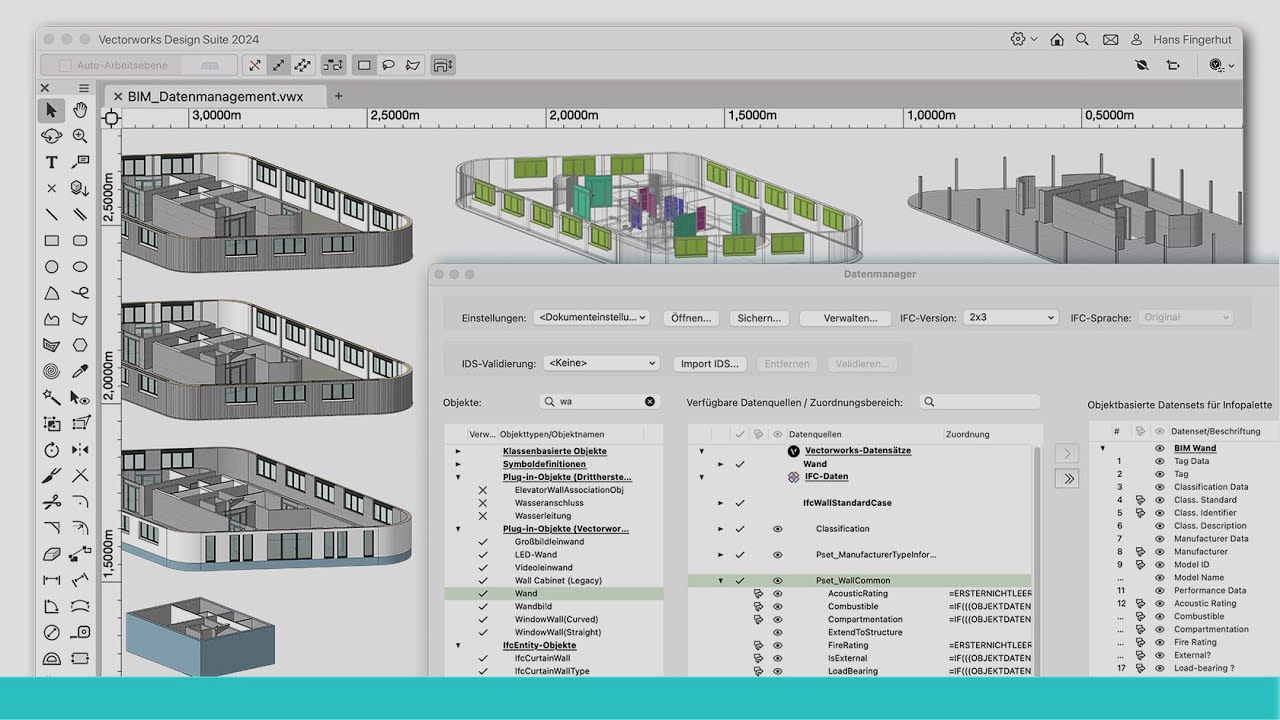Image resolution: width=1280 pixels, height=720 pixels.
Task: Collapse the BIM Wand dataset group
Action: point(1104,448)
